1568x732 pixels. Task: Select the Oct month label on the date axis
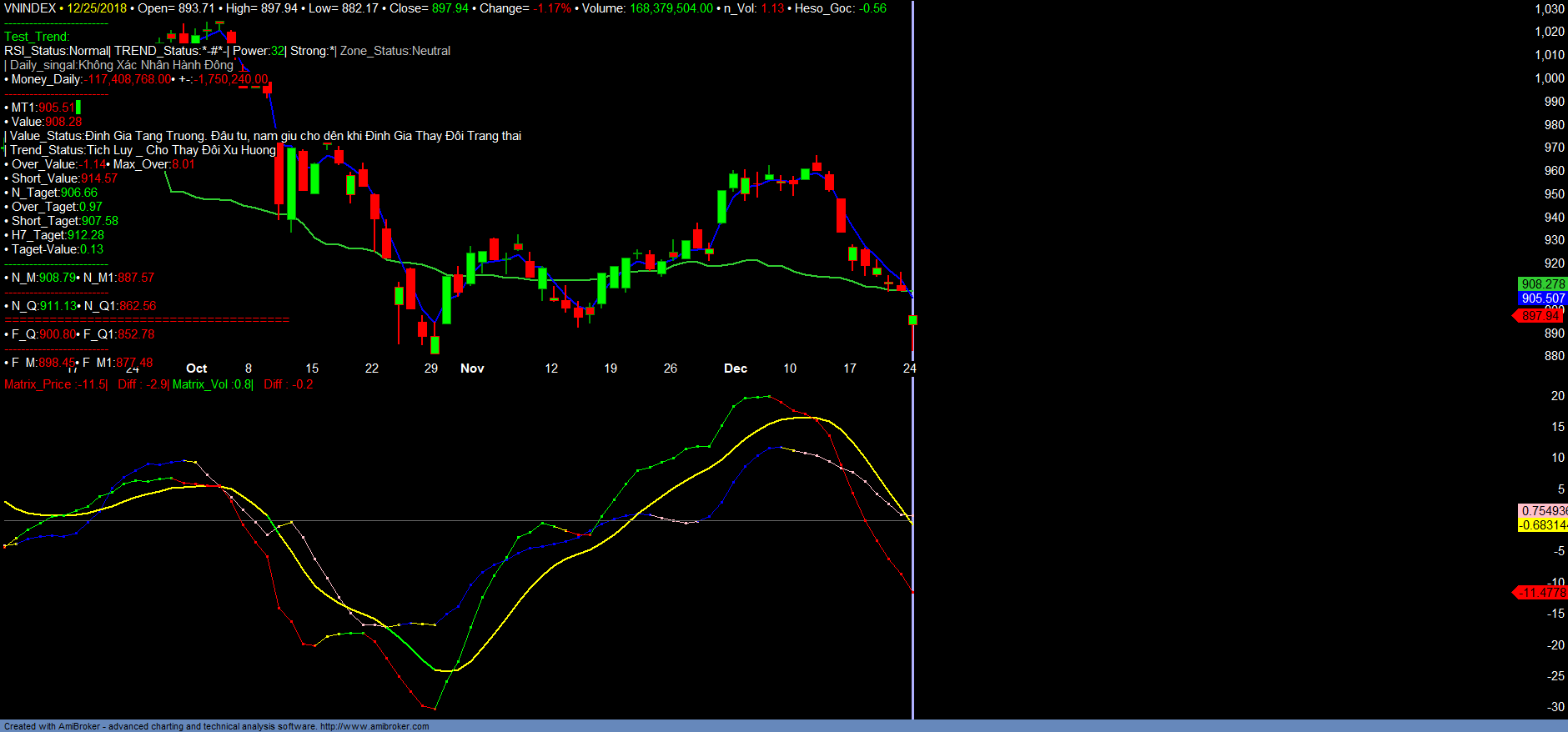coord(197,369)
